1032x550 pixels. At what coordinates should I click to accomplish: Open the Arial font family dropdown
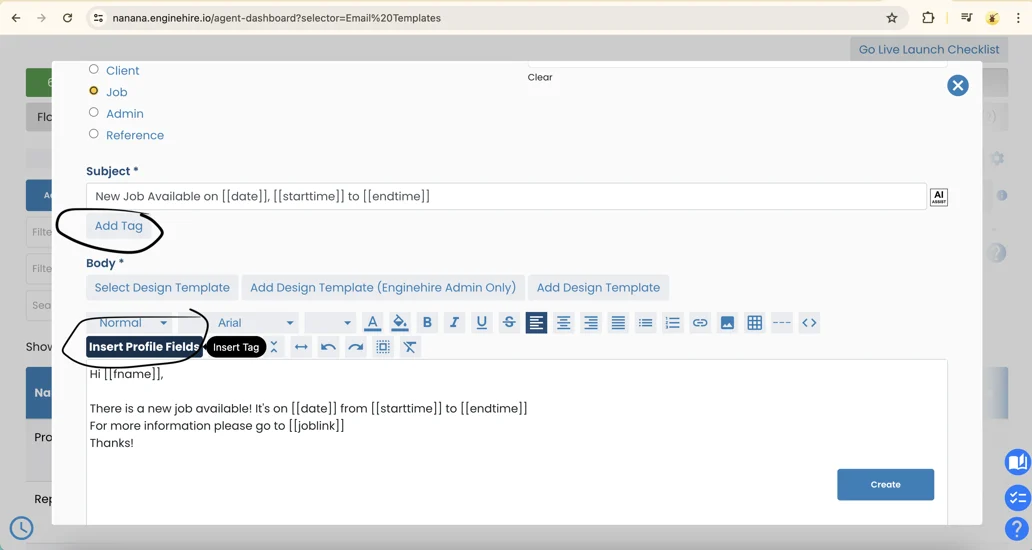(254, 322)
